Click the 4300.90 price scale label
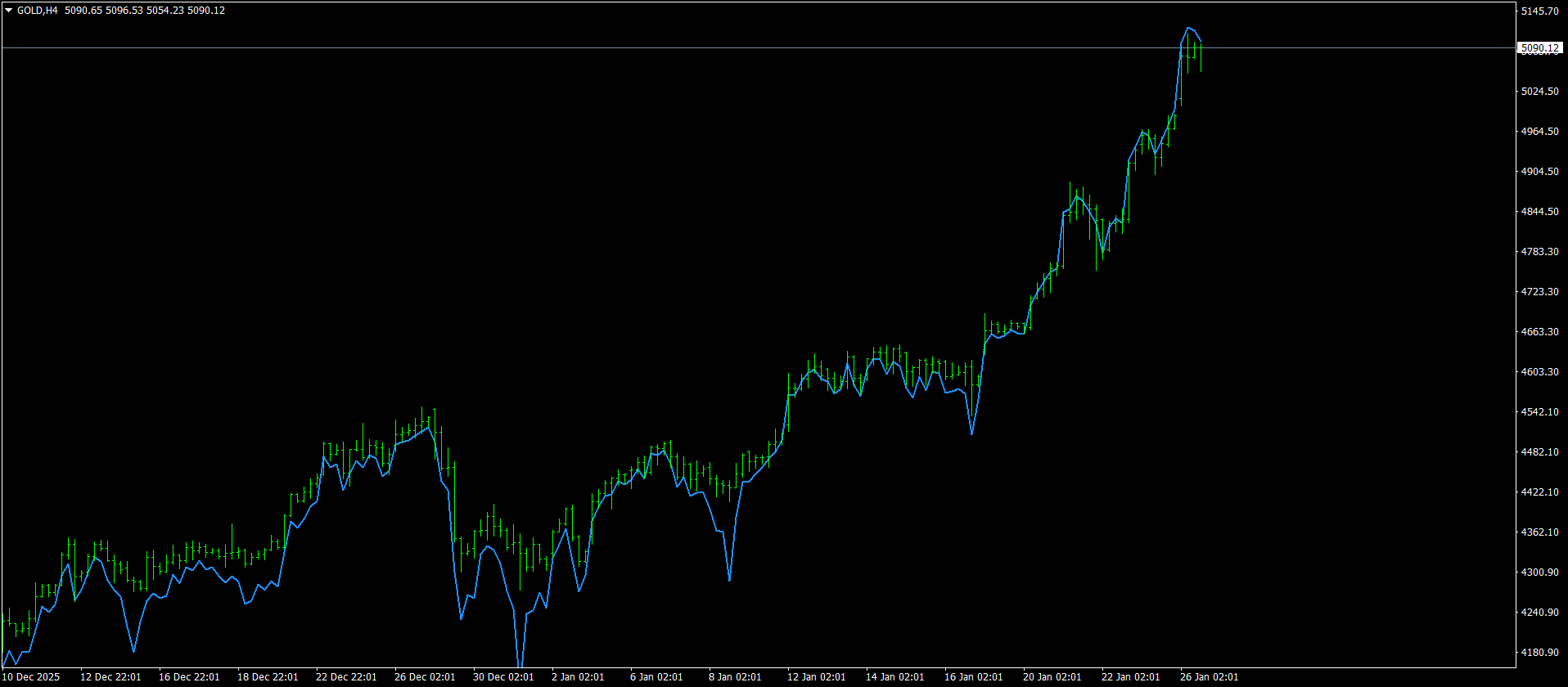Screen dimensions: 1568x687 (x=1539, y=572)
